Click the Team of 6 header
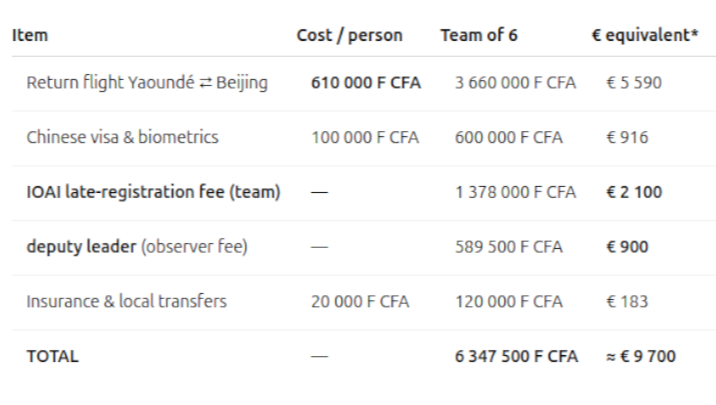The width and height of the screenshot is (716, 405). tap(479, 35)
